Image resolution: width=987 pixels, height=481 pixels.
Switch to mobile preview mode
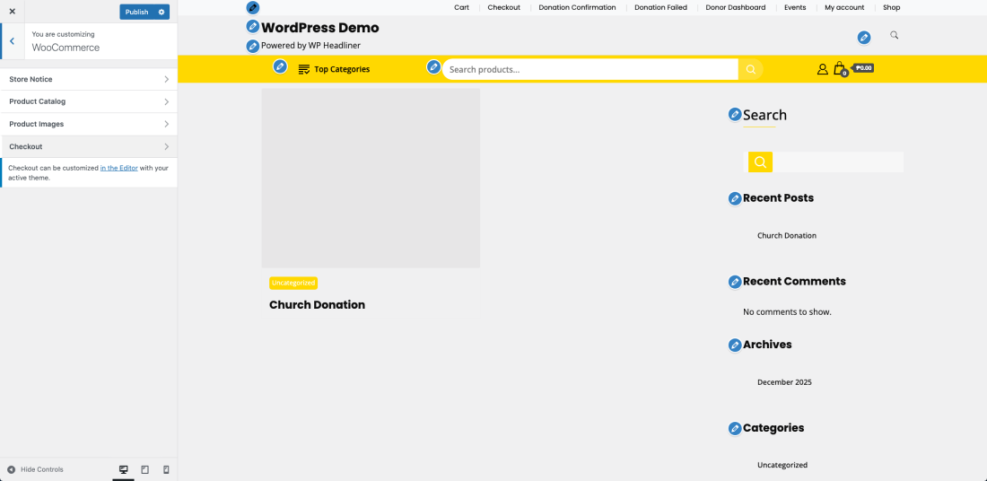(x=166, y=470)
